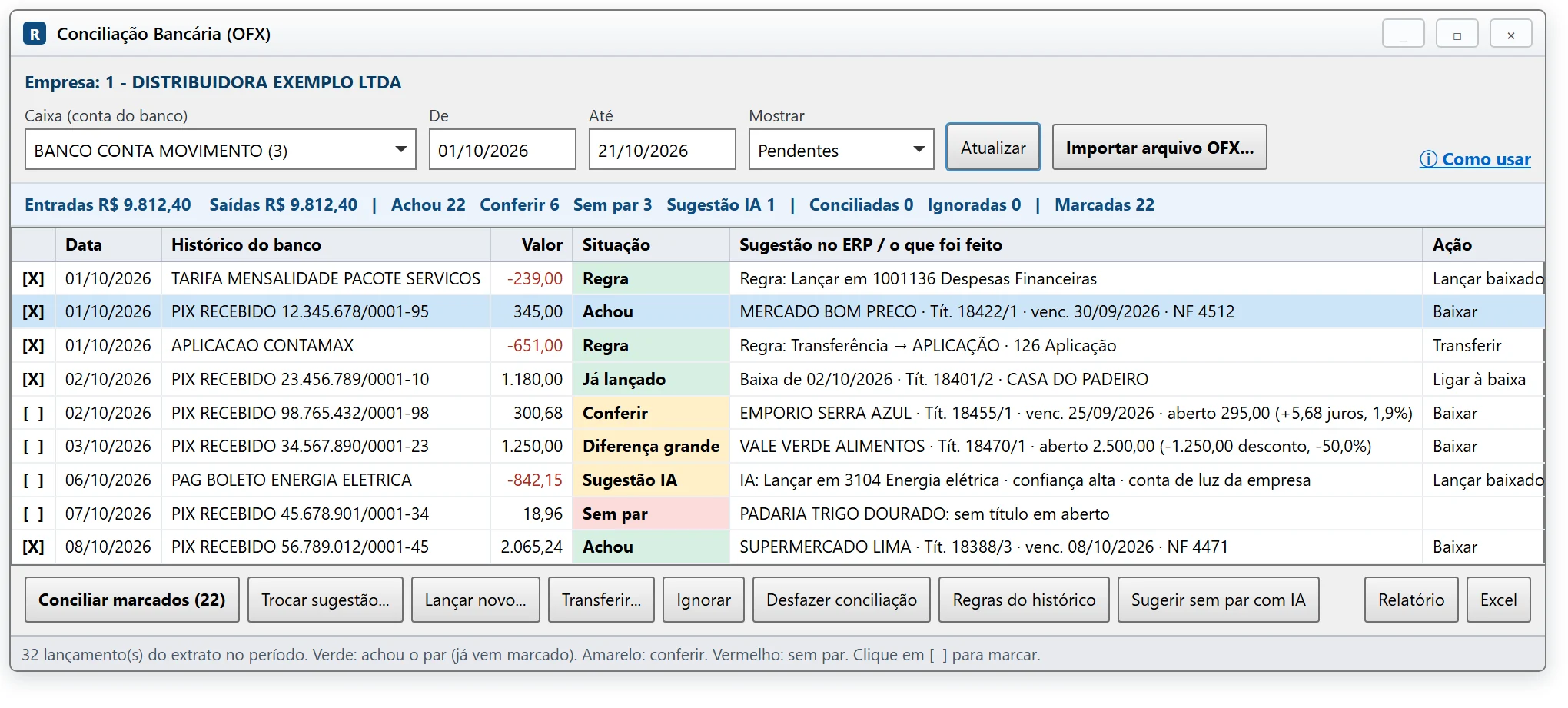The width and height of the screenshot is (1568, 708).
Task: Click the Já lançado status cell
Action: pyautogui.click(x=651, y=380)
